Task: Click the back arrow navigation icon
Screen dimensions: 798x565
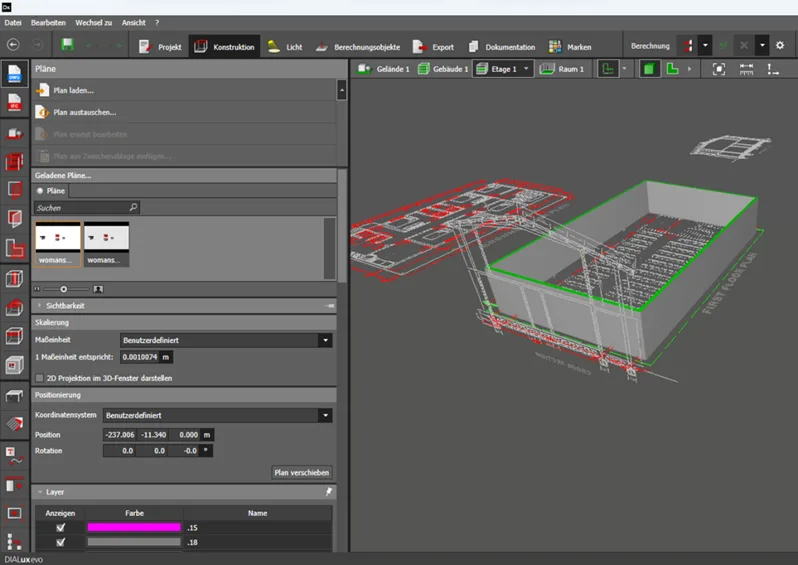Action: pyautogui.click(x=13, y=45)
